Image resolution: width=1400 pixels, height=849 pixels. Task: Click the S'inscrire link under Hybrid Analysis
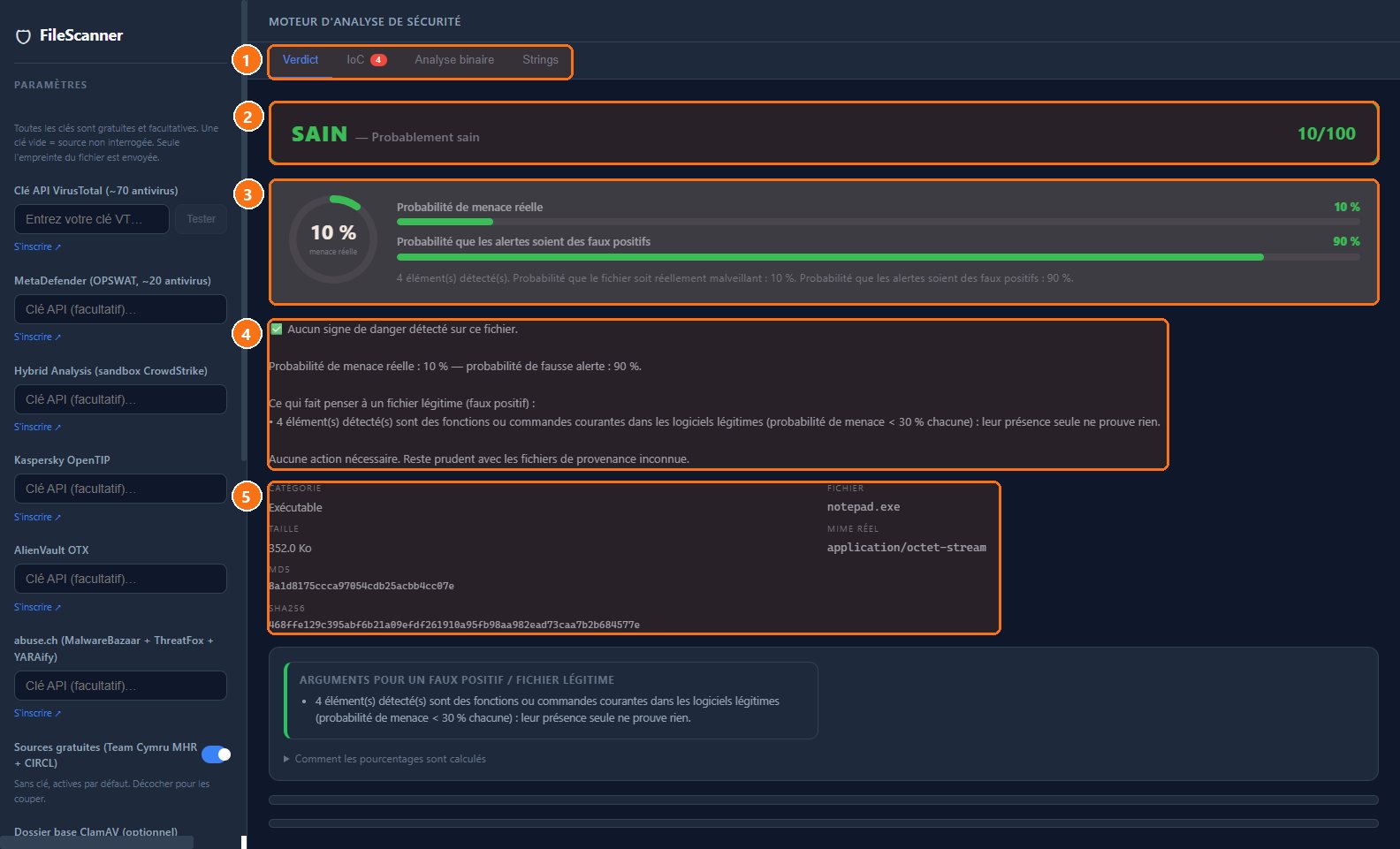tap(37, 427)
